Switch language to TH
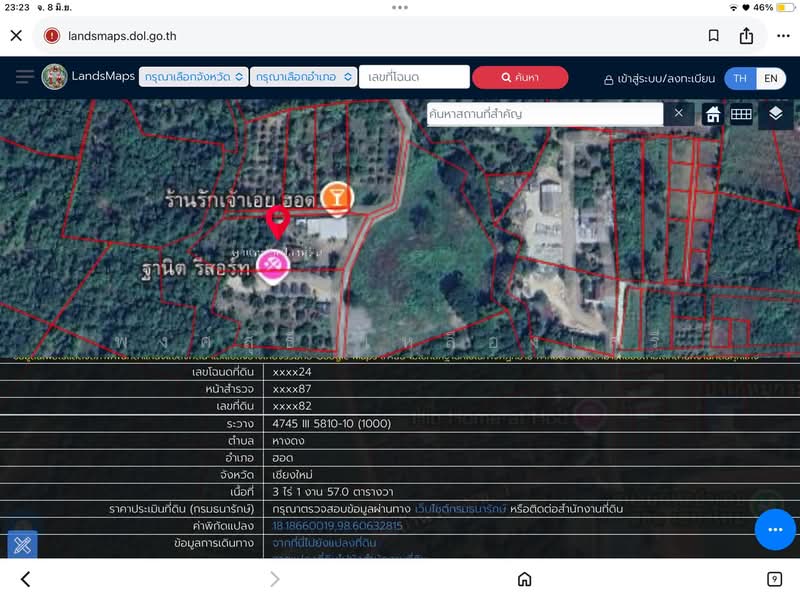Image resolution: width=800 pixels, height=600 pixels. pyautogui.click(x=740, y=79)
